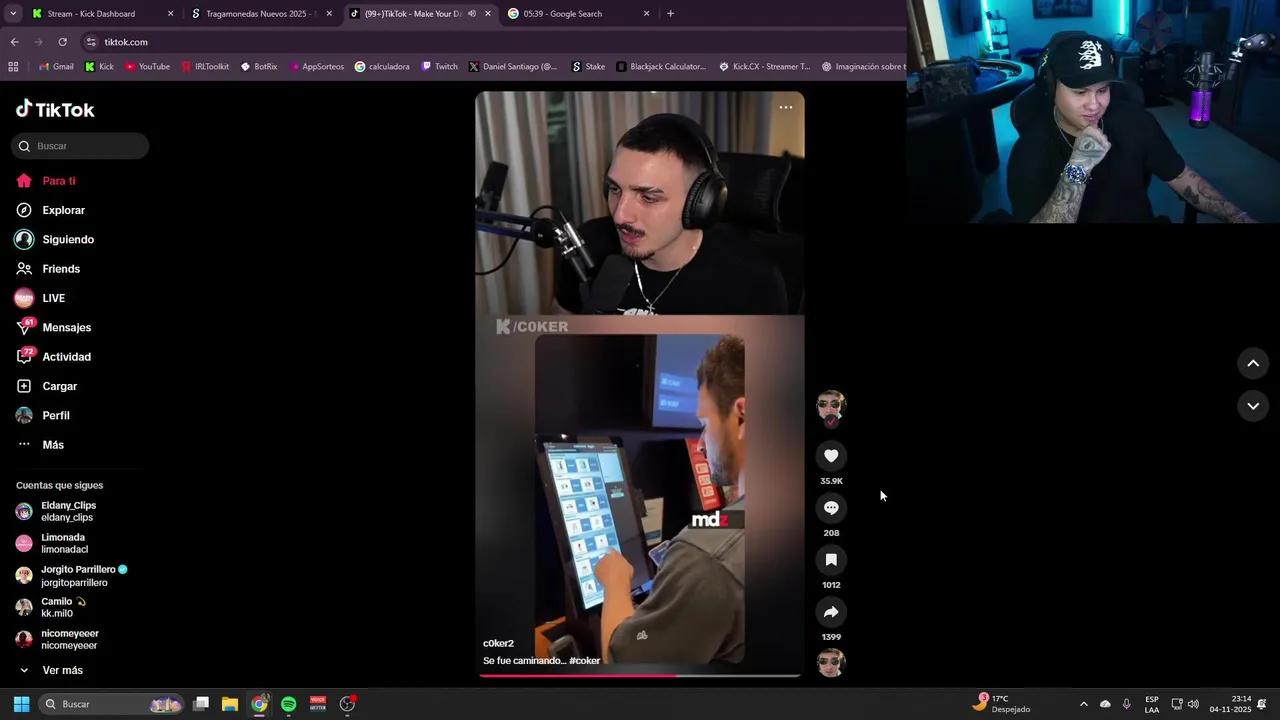Seek on the video progress bar
This screenshot has width=1280, height=720.
point(640,676)
